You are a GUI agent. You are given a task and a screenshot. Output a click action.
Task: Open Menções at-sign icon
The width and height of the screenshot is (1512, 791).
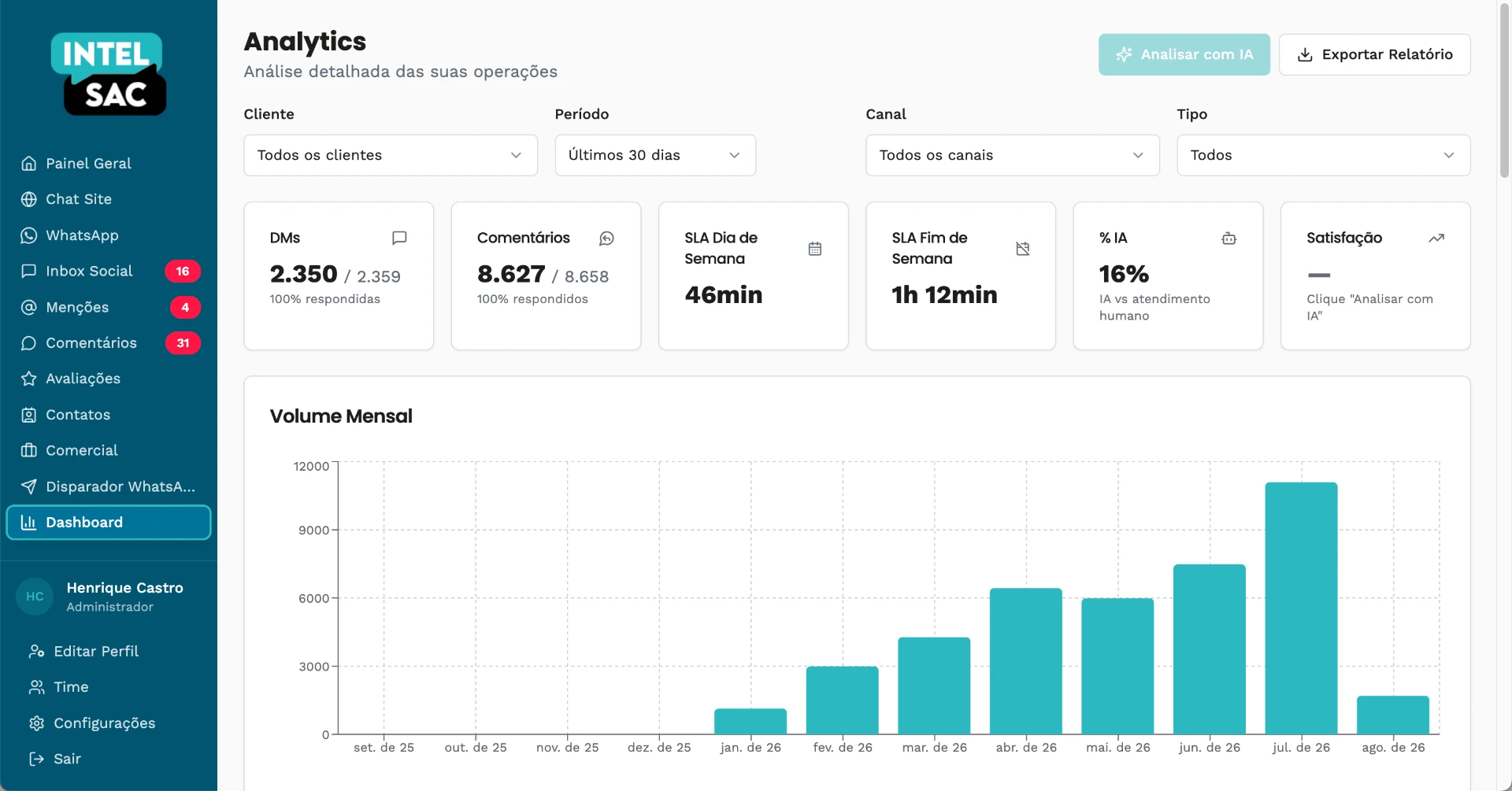pyautogui.click(x=29, y=307)
